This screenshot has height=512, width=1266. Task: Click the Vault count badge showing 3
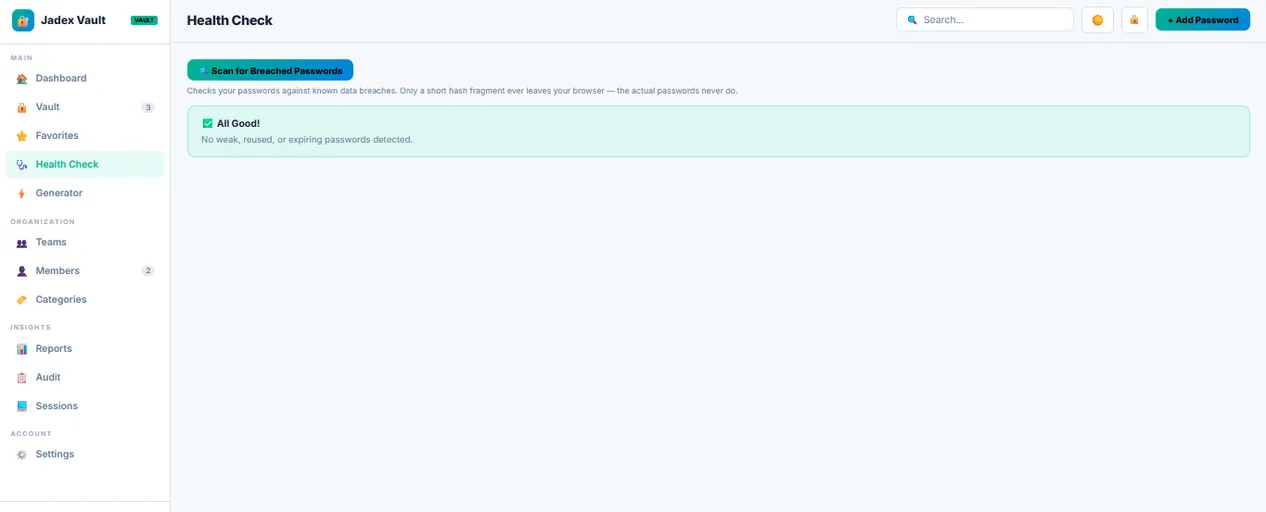(148, 107)
